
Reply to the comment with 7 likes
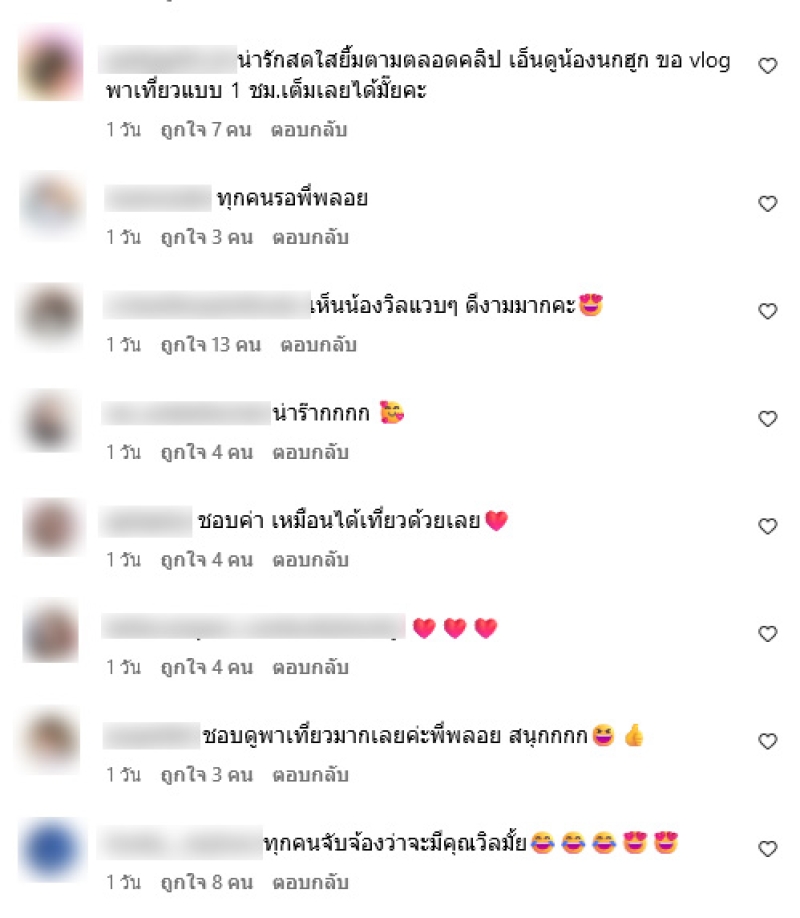pyautogui.click(x=309, y=130)
